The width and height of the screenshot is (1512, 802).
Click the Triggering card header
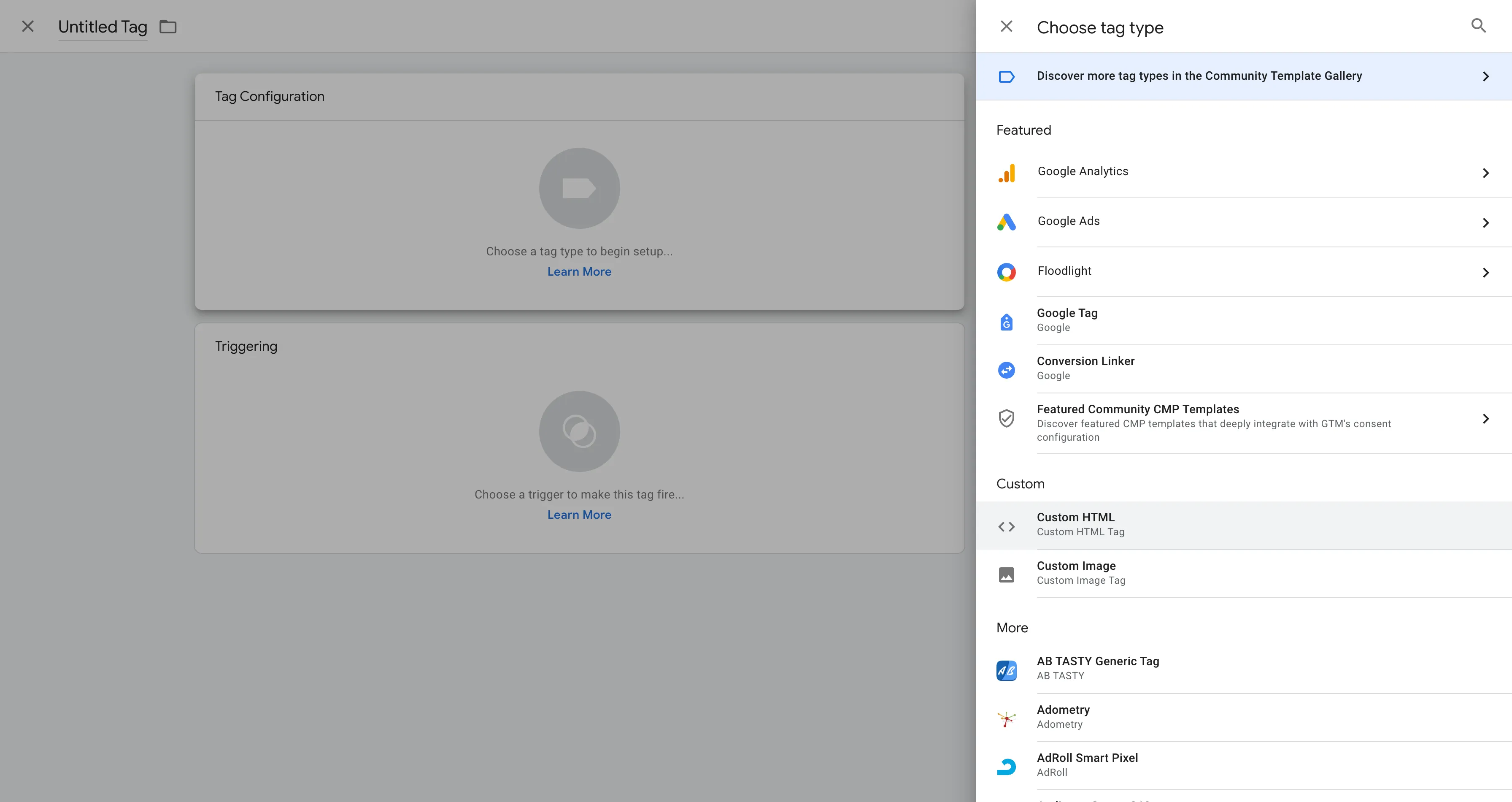(x=579, y=347)
